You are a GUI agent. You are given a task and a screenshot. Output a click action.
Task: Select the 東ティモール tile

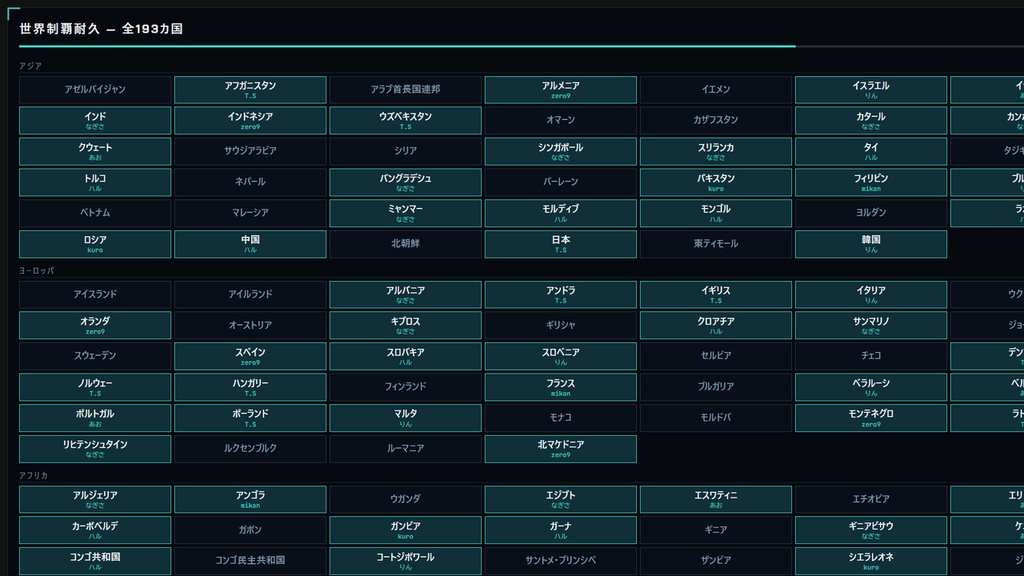click(716, 244)
